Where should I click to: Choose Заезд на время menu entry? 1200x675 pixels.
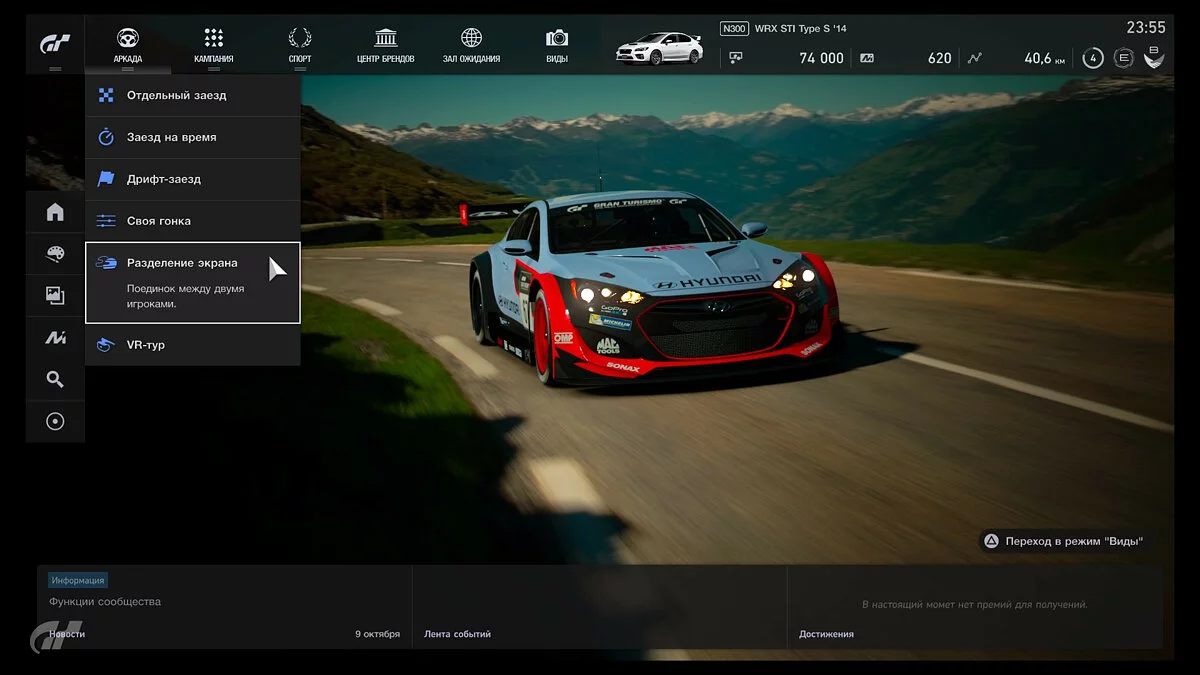coord(193,138)
